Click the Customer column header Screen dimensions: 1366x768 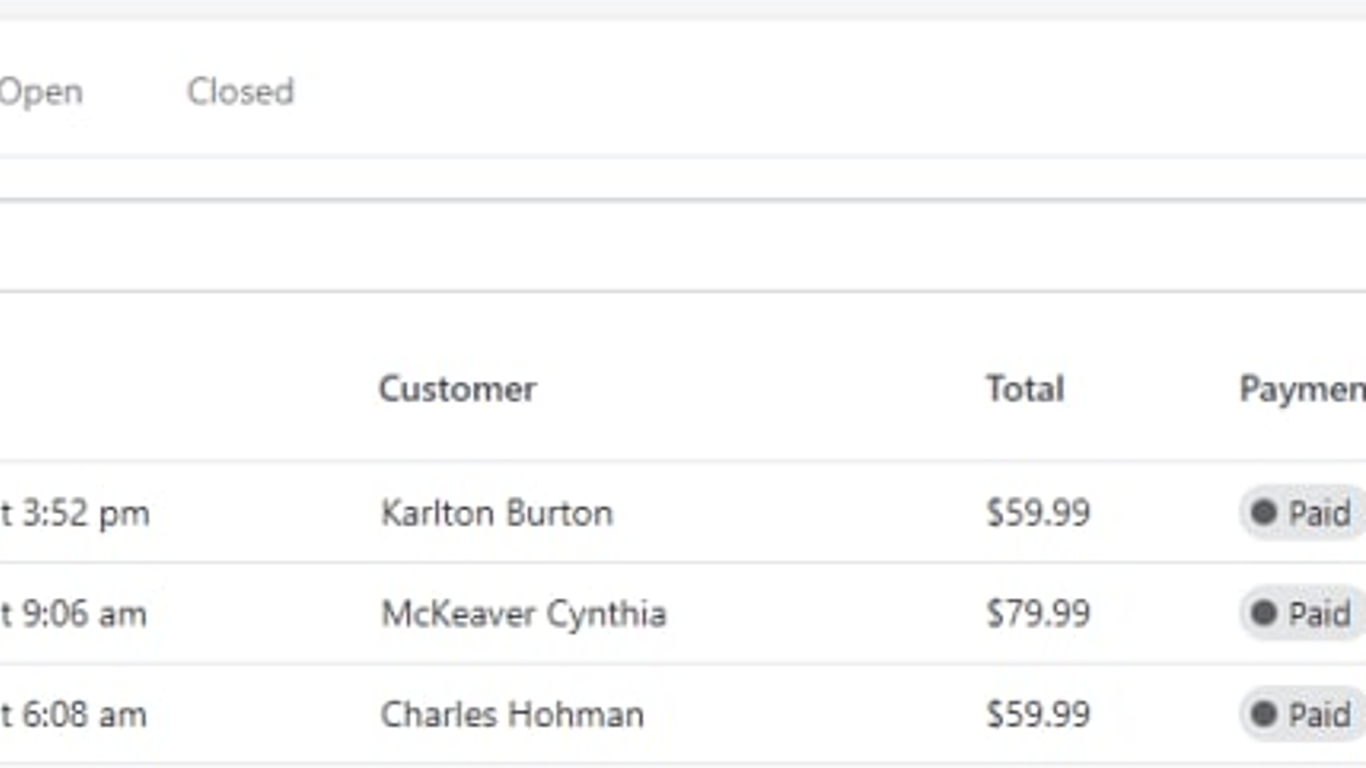(x=457, y=389)
